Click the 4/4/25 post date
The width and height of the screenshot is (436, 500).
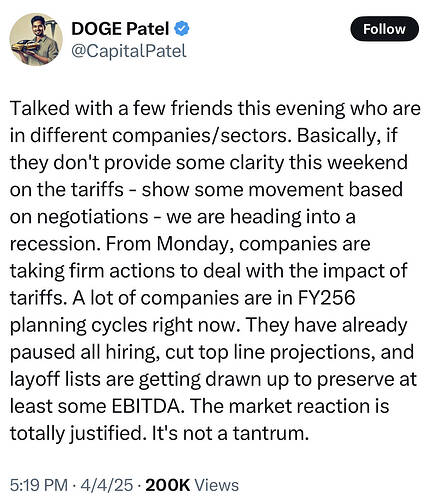pos(107,485)
